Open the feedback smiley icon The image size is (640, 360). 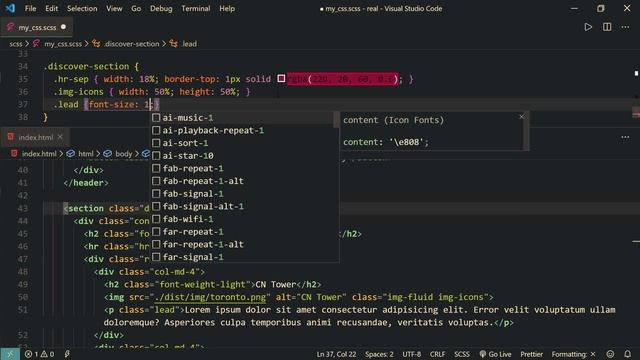[x=610, y=354]
